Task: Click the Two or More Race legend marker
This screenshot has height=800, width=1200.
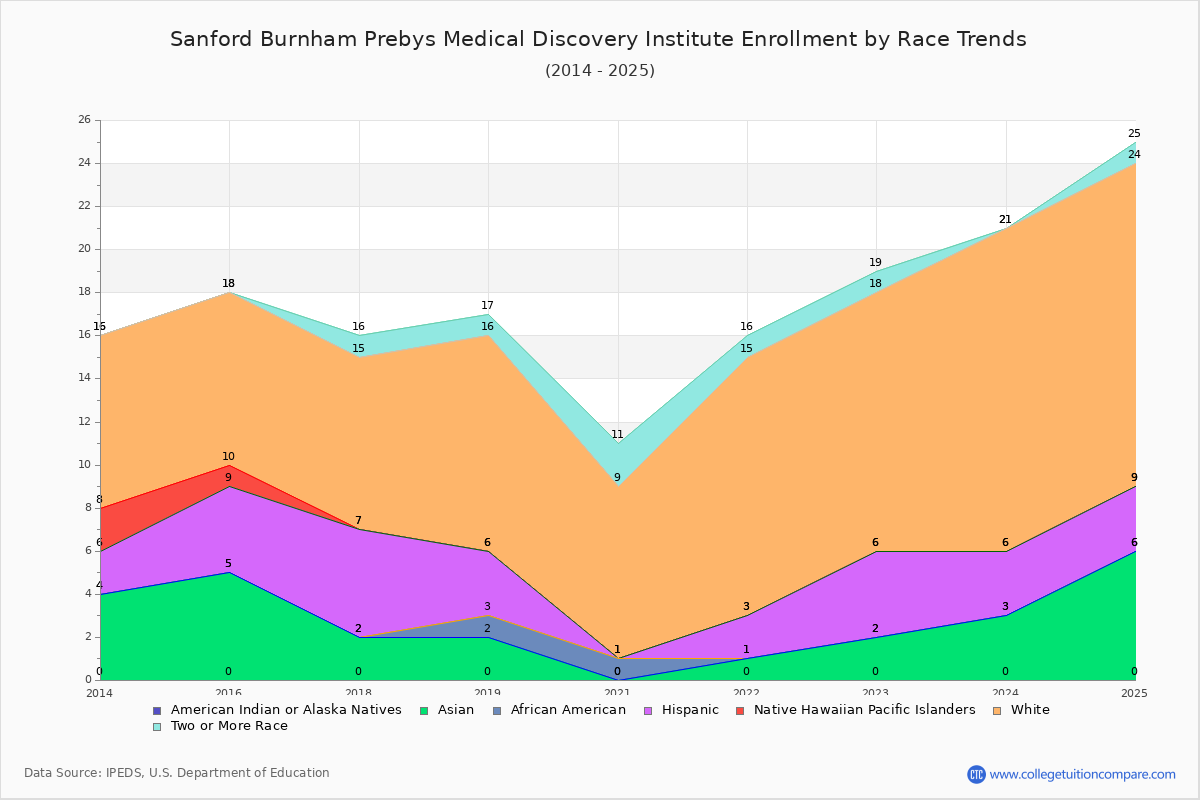Action: (157, 726)
